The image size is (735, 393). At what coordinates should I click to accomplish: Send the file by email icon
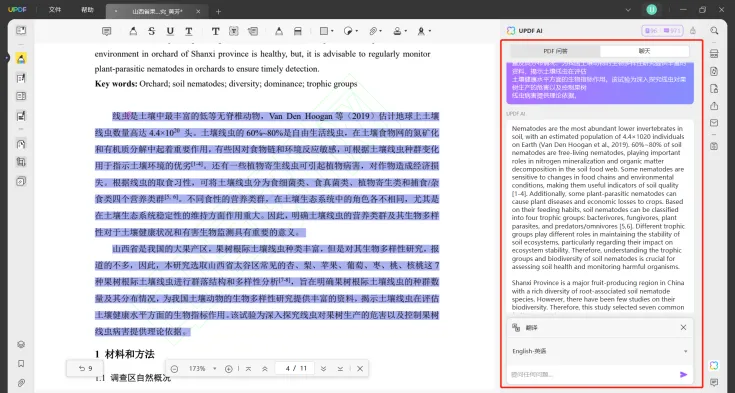(x=714, y=123)
